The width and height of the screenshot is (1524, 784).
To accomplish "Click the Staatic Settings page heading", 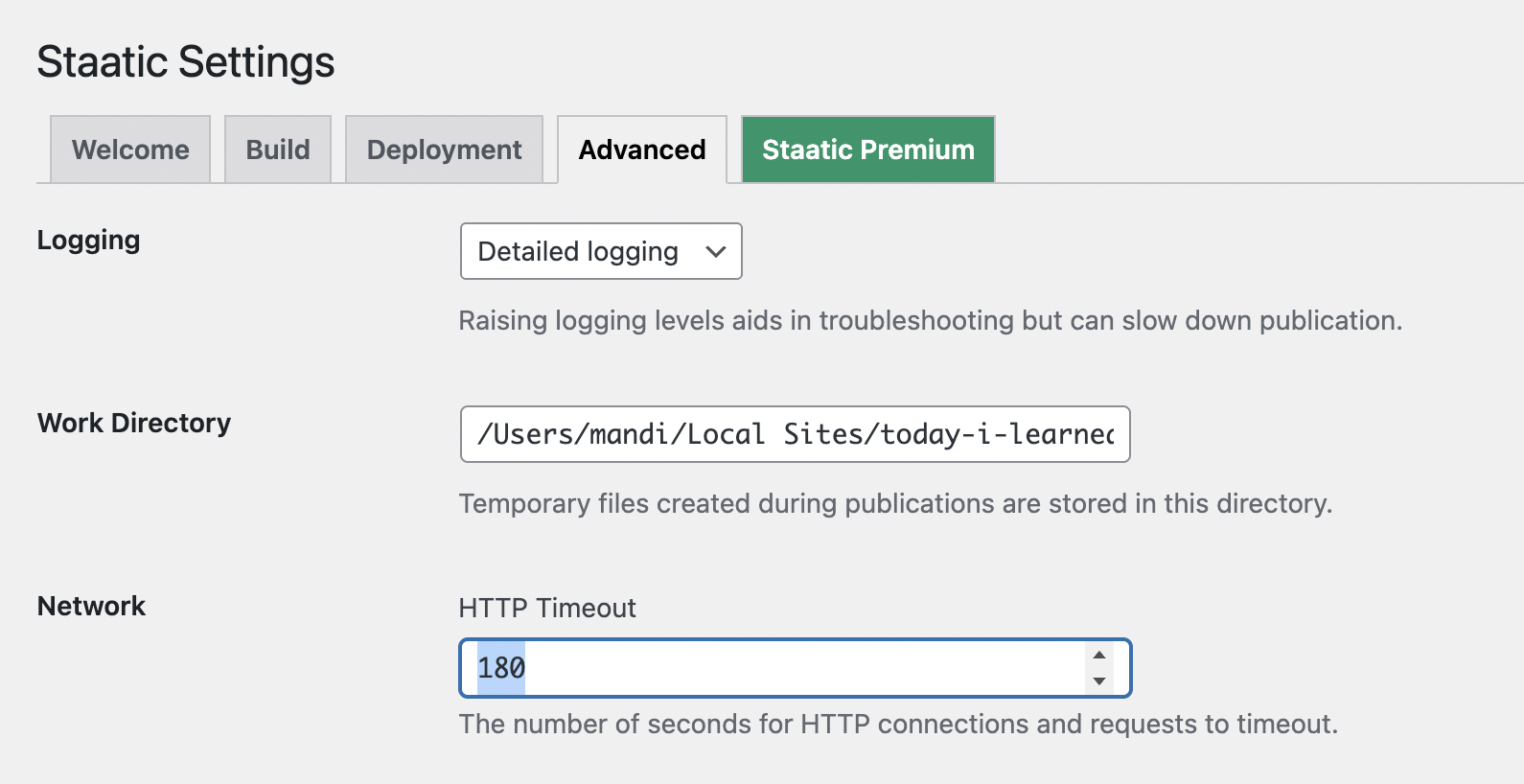I will coord(186,61).
